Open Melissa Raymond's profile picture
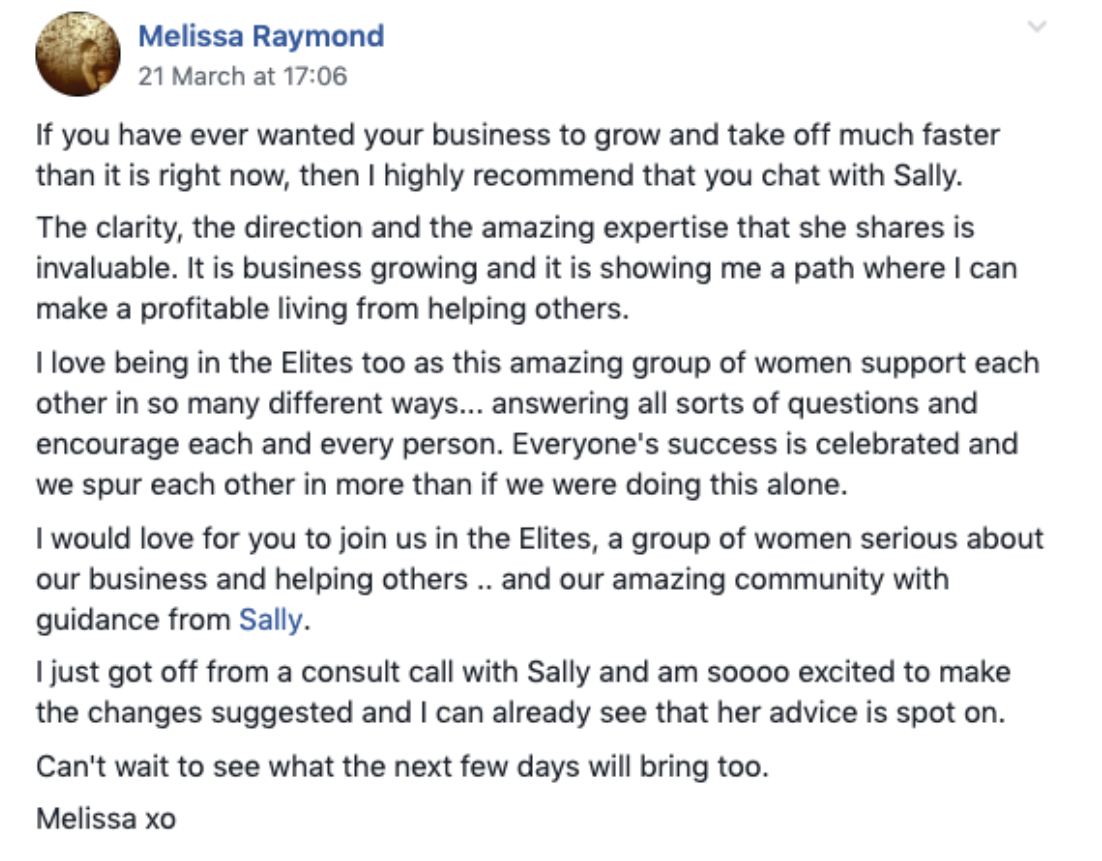1102x861 pixels. click(x=78, y=53)
